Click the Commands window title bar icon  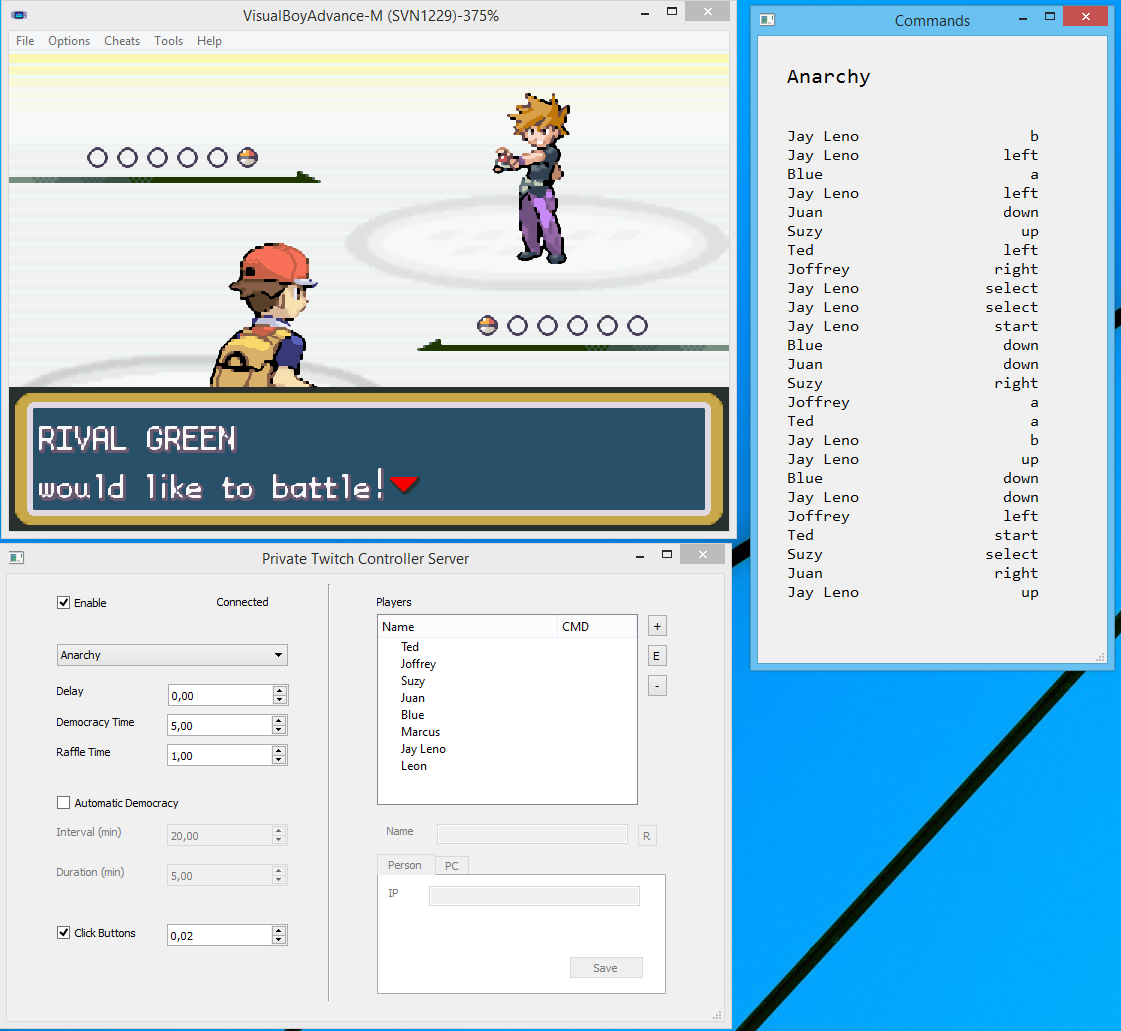pos(767,19)
